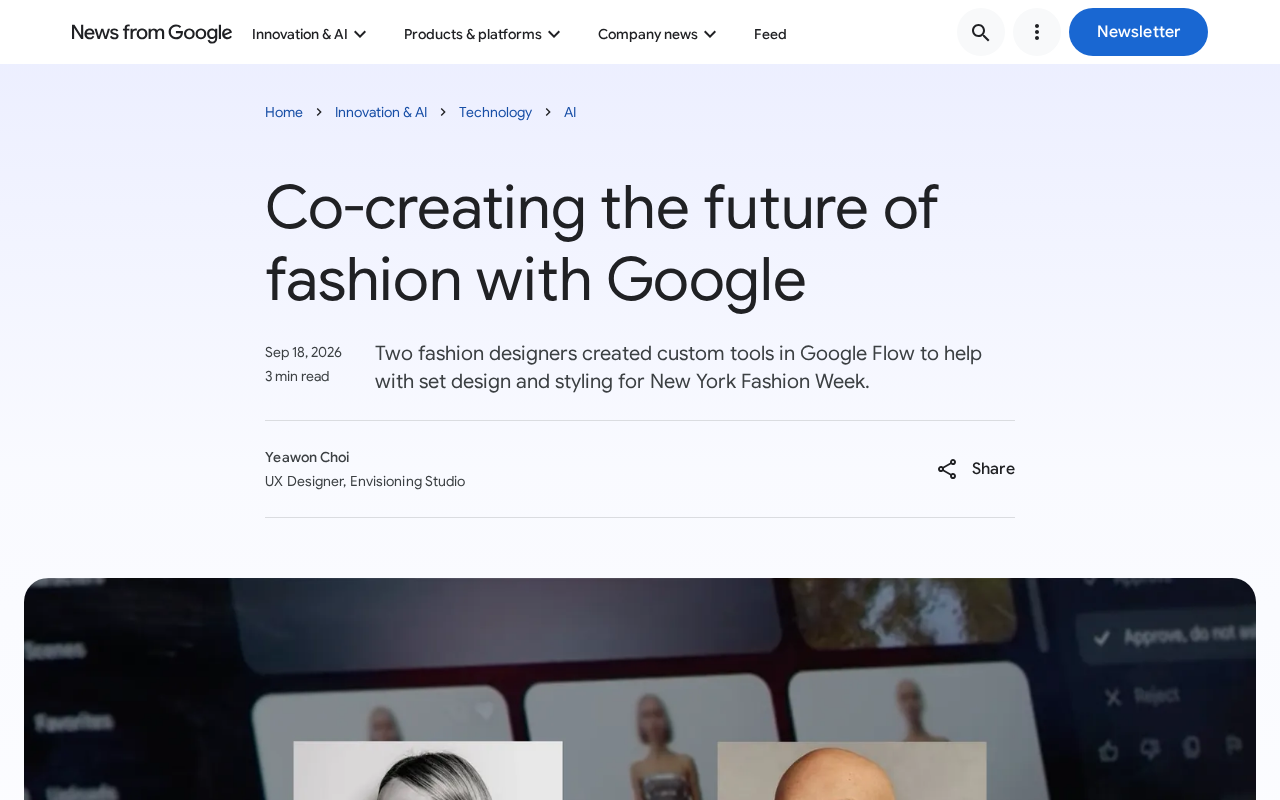Expand the Products & platforms menu
This screenshot has height=800, width=1280.
coord(482,34)
